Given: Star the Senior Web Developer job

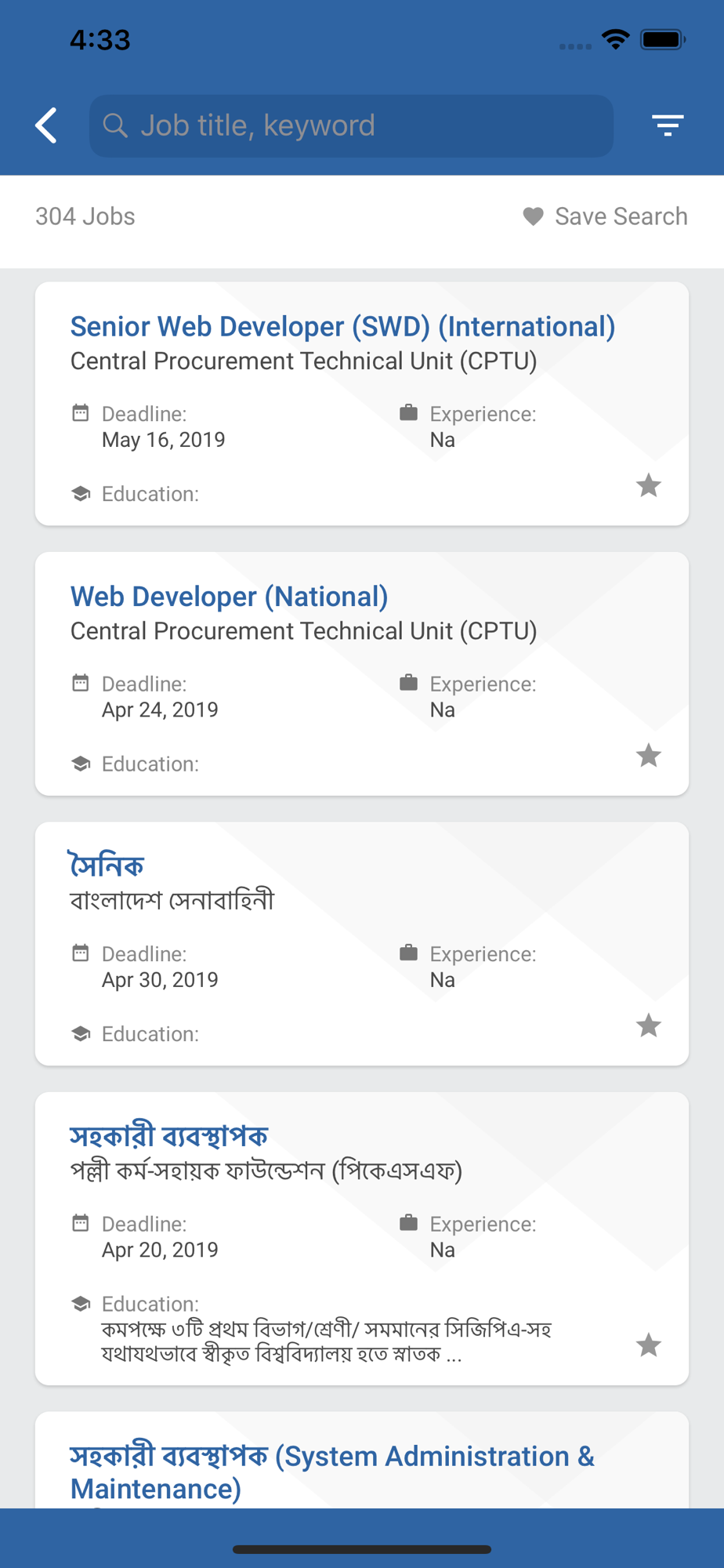Looking at the screenshot, I should (648, 485).
